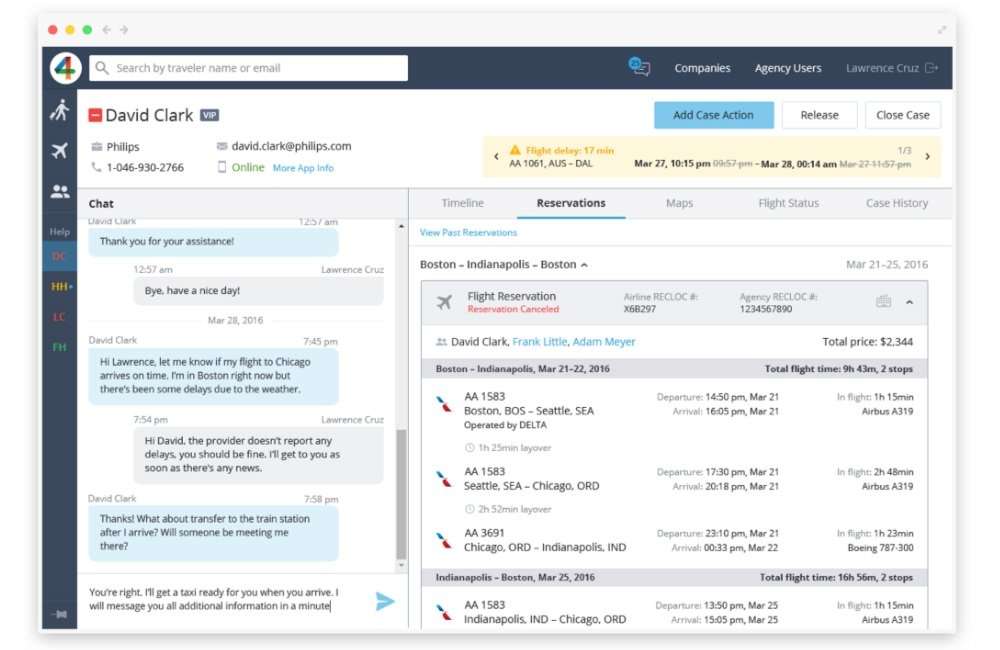This screenshot has width=1000, height=650.
Task: Collapse the Boston – Indianapolis – Boston trip
Action: click(x=584, y=265)
